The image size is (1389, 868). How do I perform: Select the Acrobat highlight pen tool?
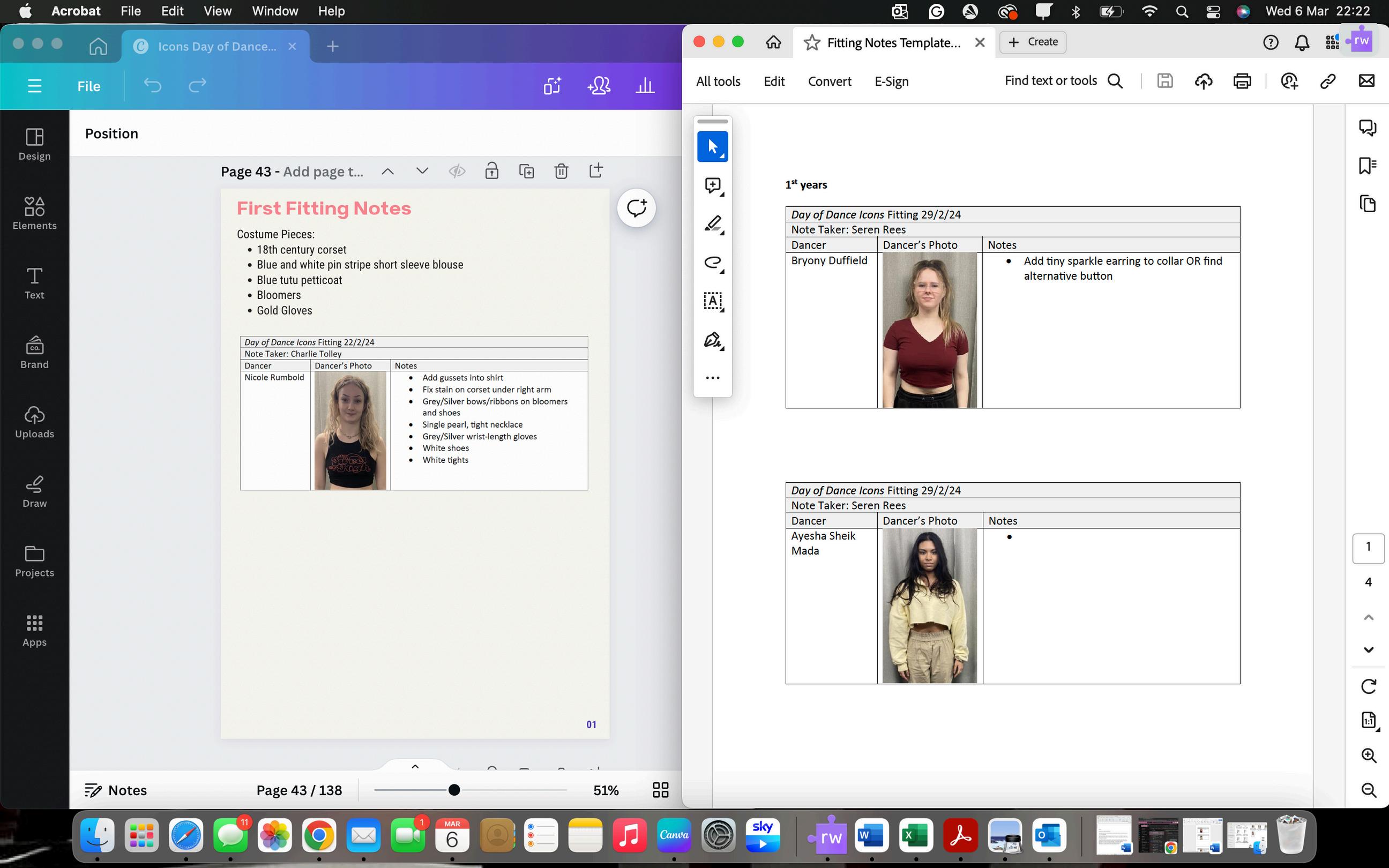(712, 223)
